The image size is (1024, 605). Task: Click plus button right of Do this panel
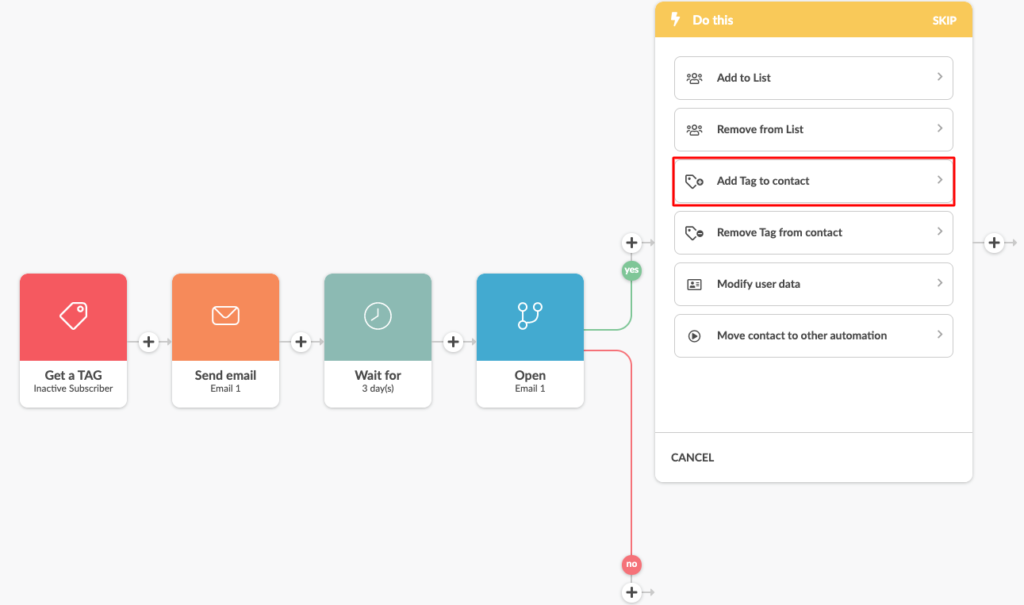[x=994, y=243]
